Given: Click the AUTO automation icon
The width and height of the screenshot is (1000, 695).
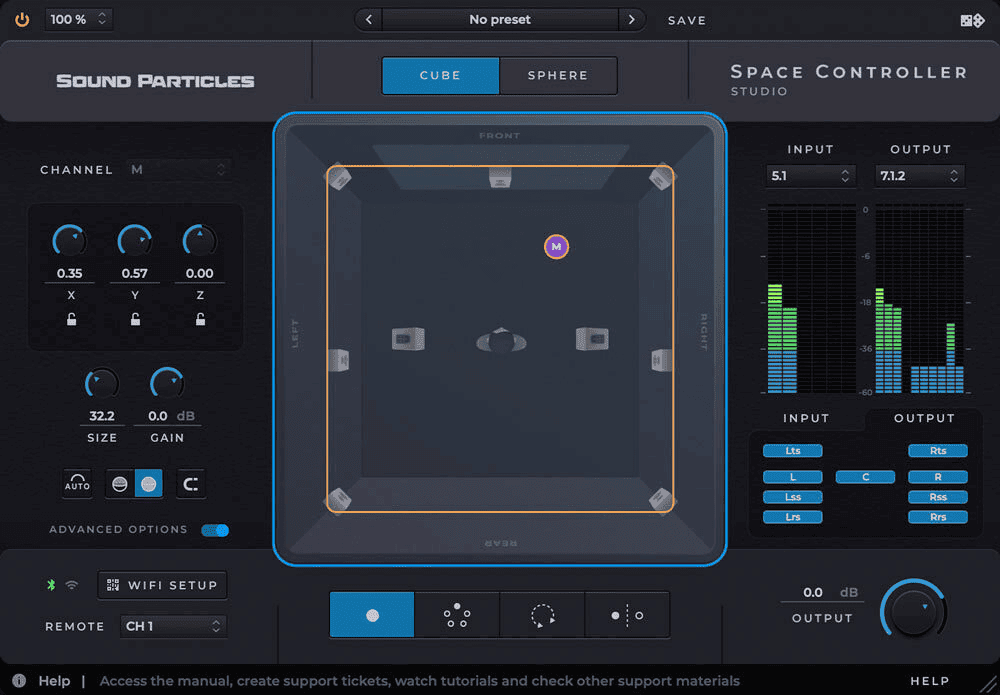Looking at the screenshot, I should [x=77, y=483].
